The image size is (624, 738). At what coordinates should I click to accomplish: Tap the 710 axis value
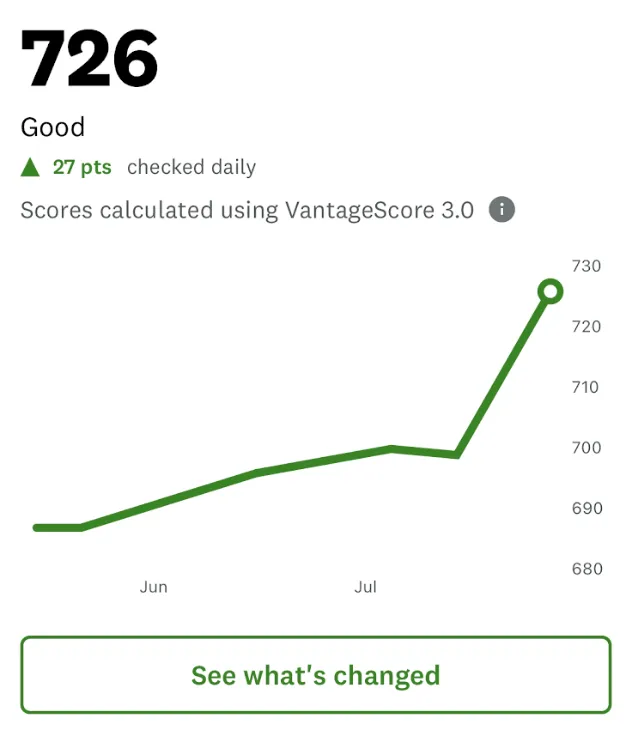(x=585, y=387)
